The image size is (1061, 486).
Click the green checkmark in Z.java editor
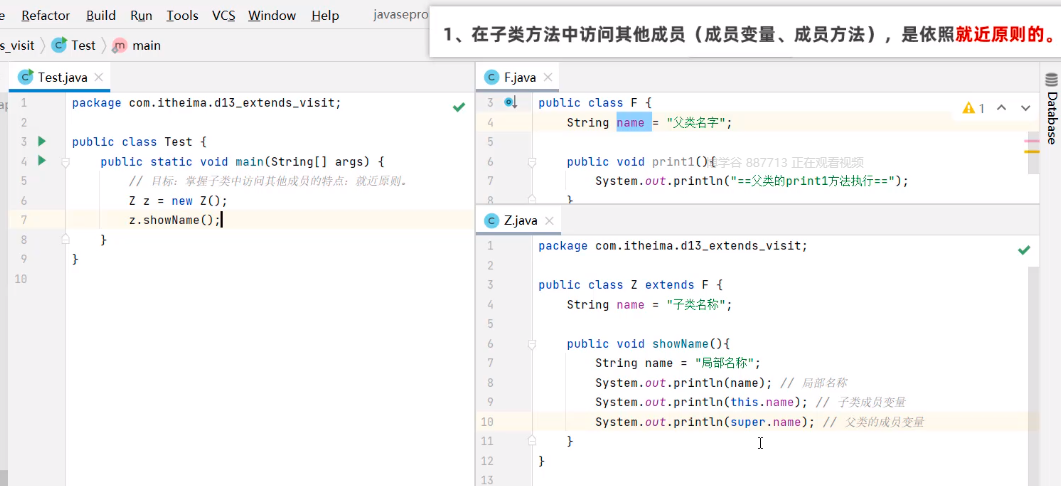(1024, 250)
